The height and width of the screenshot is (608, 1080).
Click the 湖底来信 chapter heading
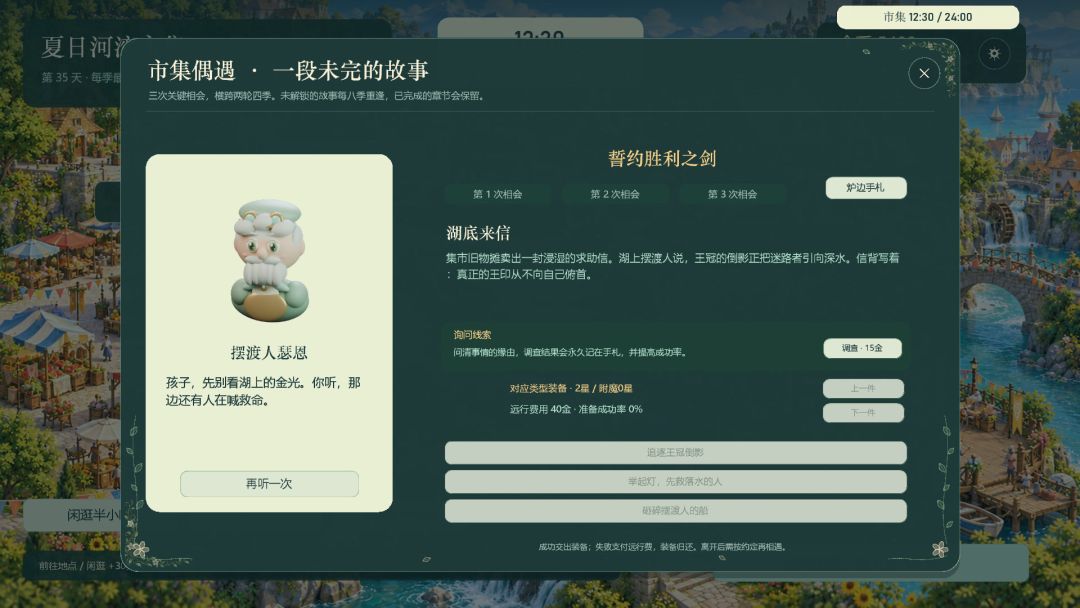click(x=478, y=233)
